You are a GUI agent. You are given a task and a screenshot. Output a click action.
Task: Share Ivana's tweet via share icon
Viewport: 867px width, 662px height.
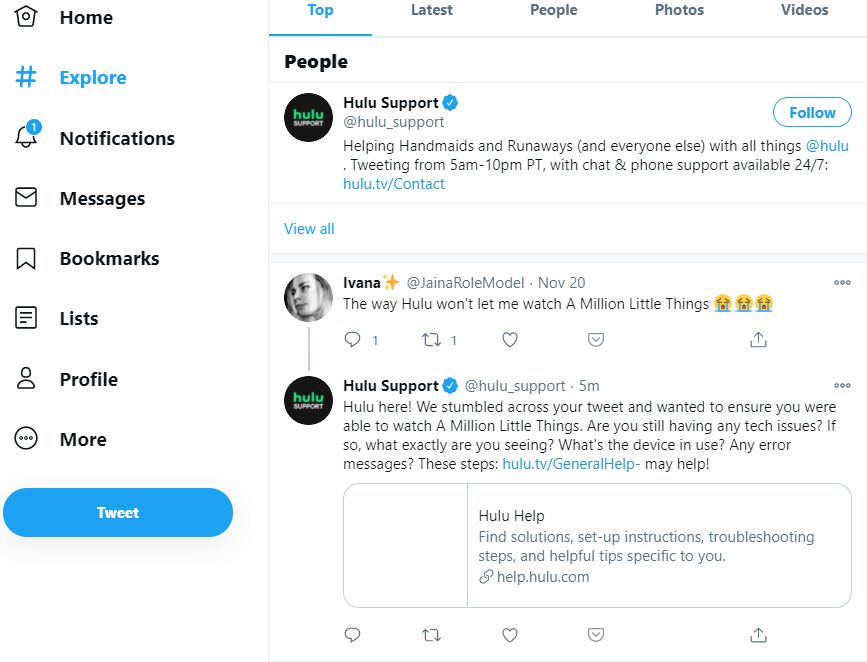coord(758,340)
